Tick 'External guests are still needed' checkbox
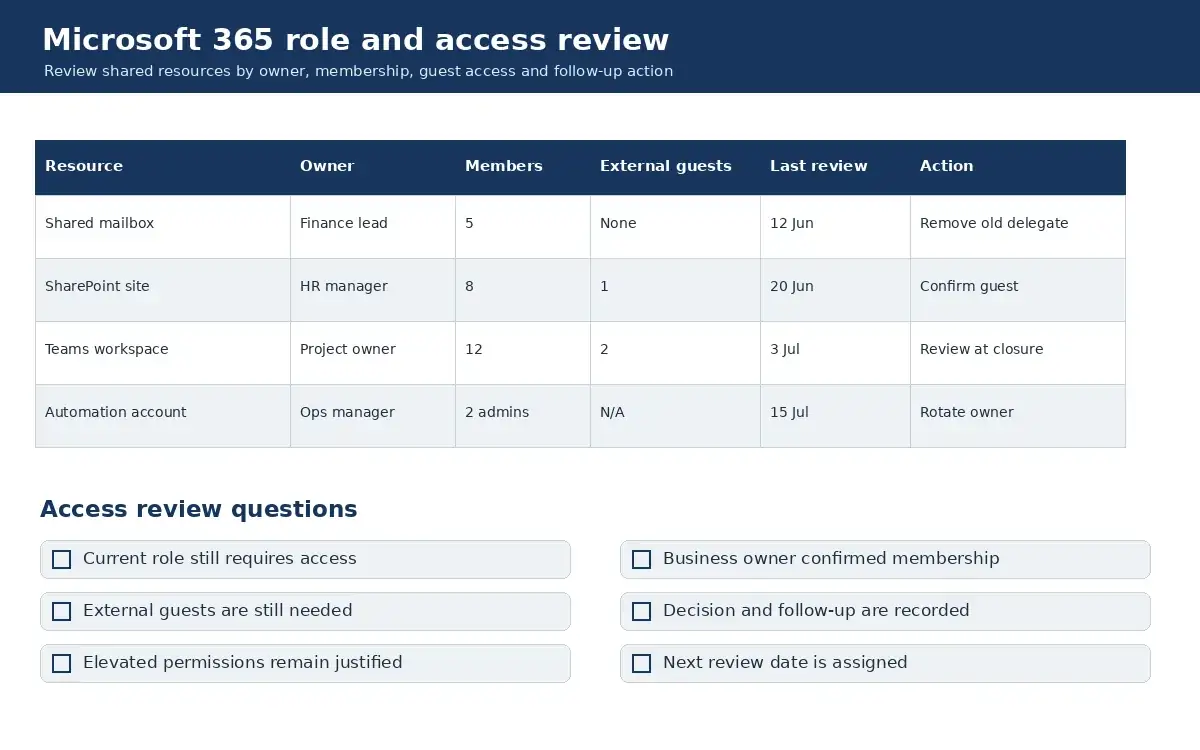This screenshot has width=1200, height=750. (61, 612)
